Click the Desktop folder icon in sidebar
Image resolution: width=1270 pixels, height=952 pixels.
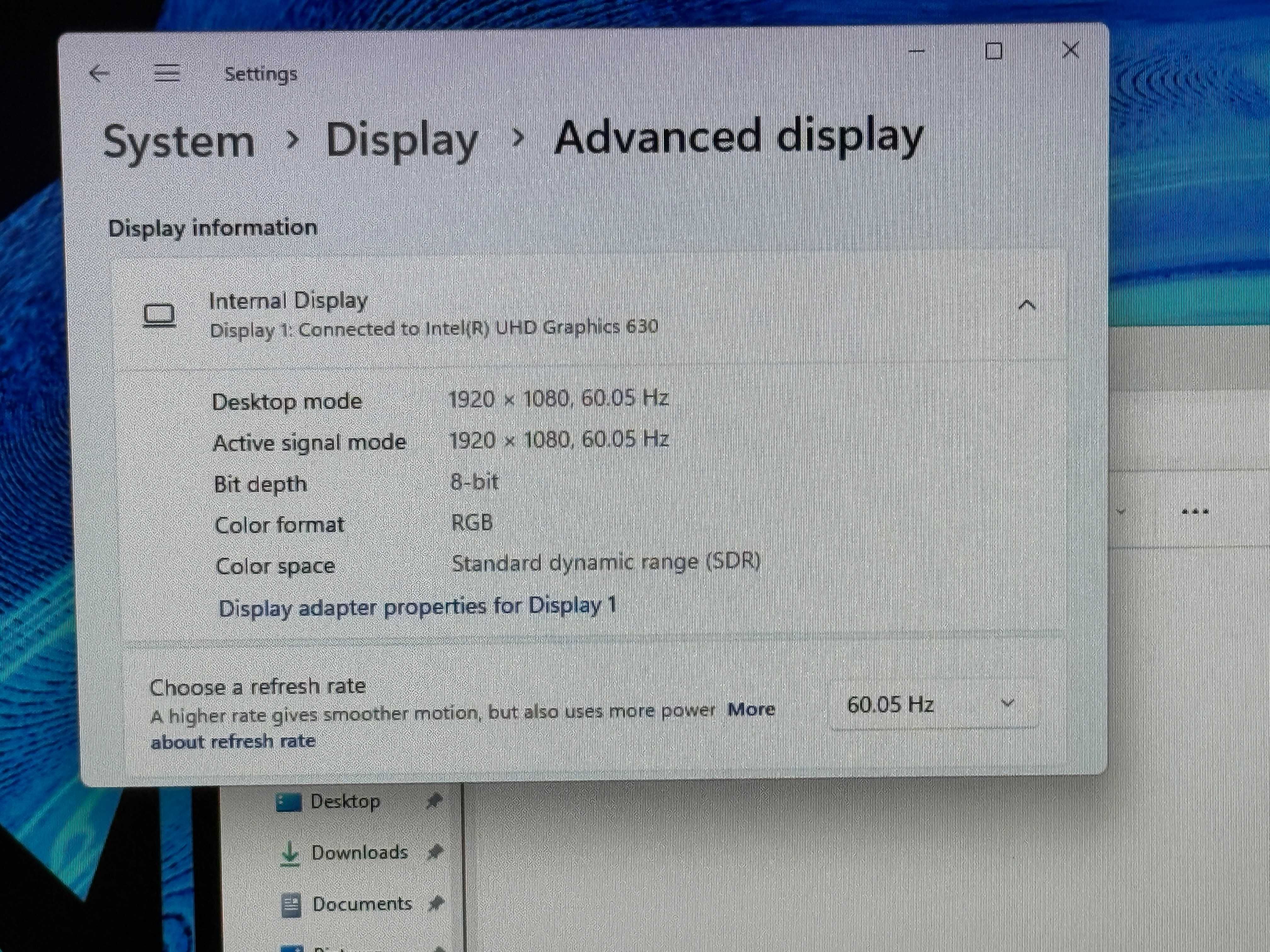289,802
